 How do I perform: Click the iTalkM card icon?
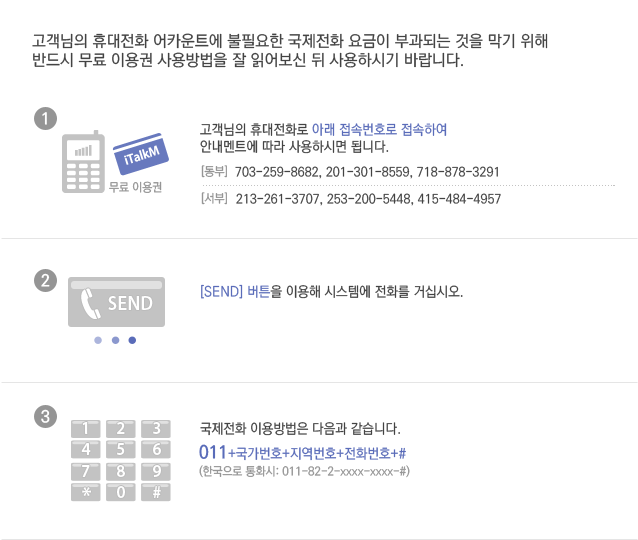pyautogui.click(x=141, y=154)
